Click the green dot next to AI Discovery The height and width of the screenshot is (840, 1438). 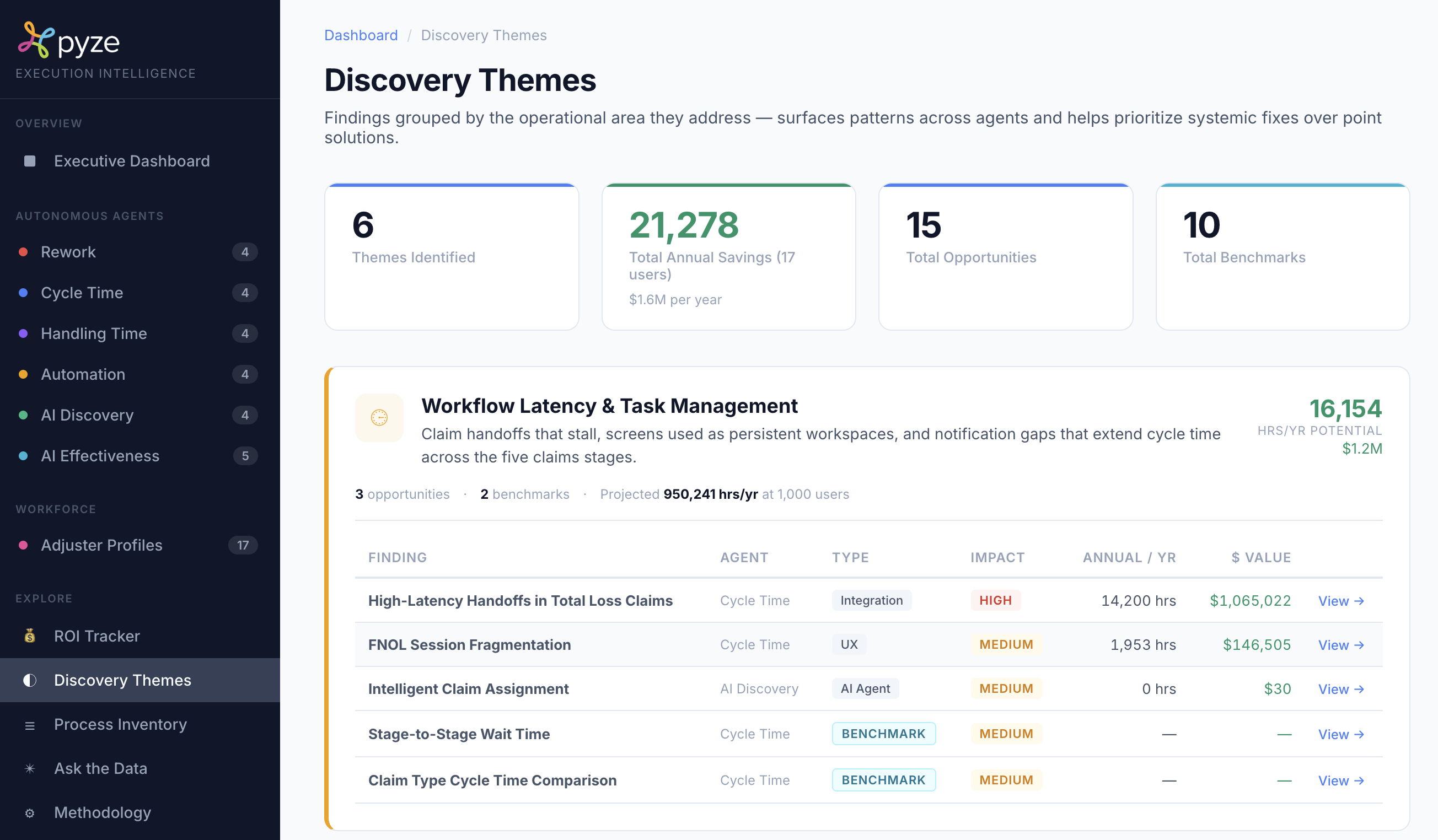tap(23, 414)
